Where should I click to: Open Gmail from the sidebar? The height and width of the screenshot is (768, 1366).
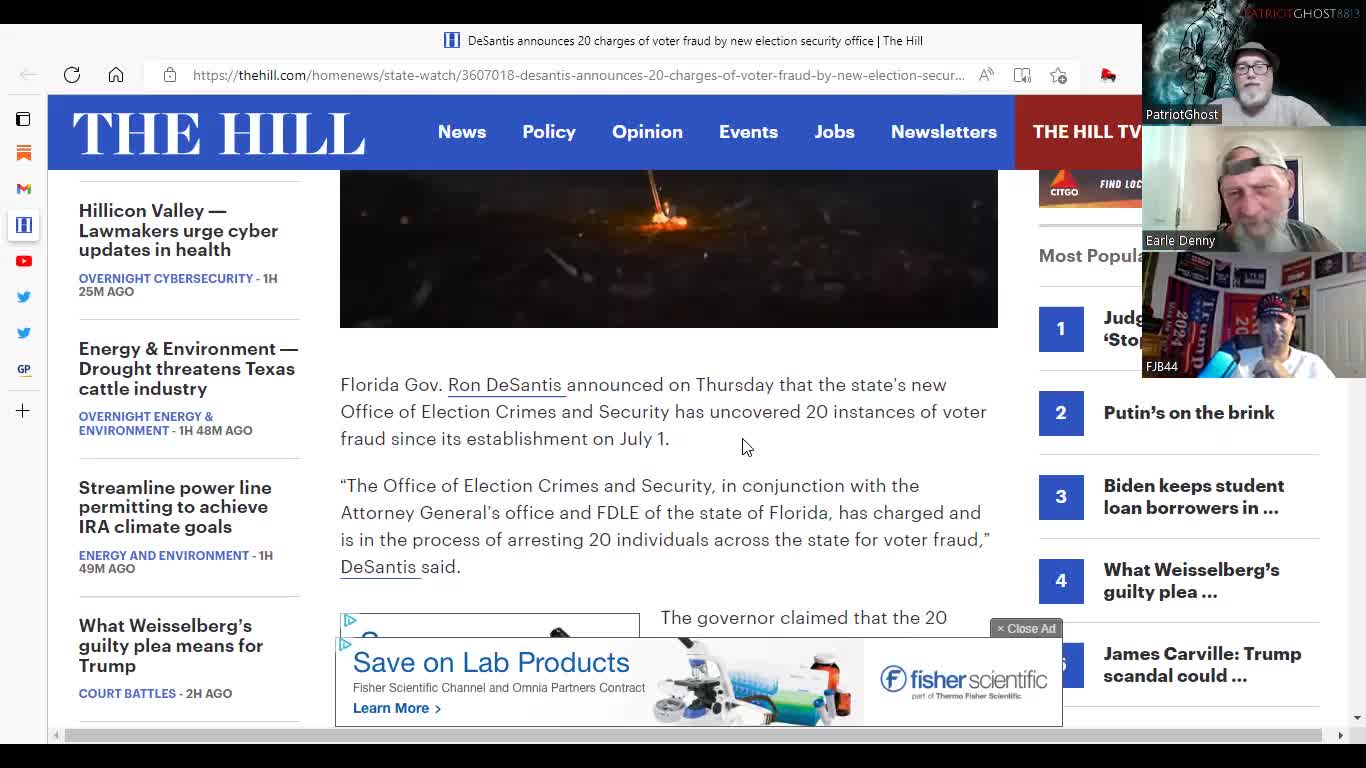coord(24,189)
